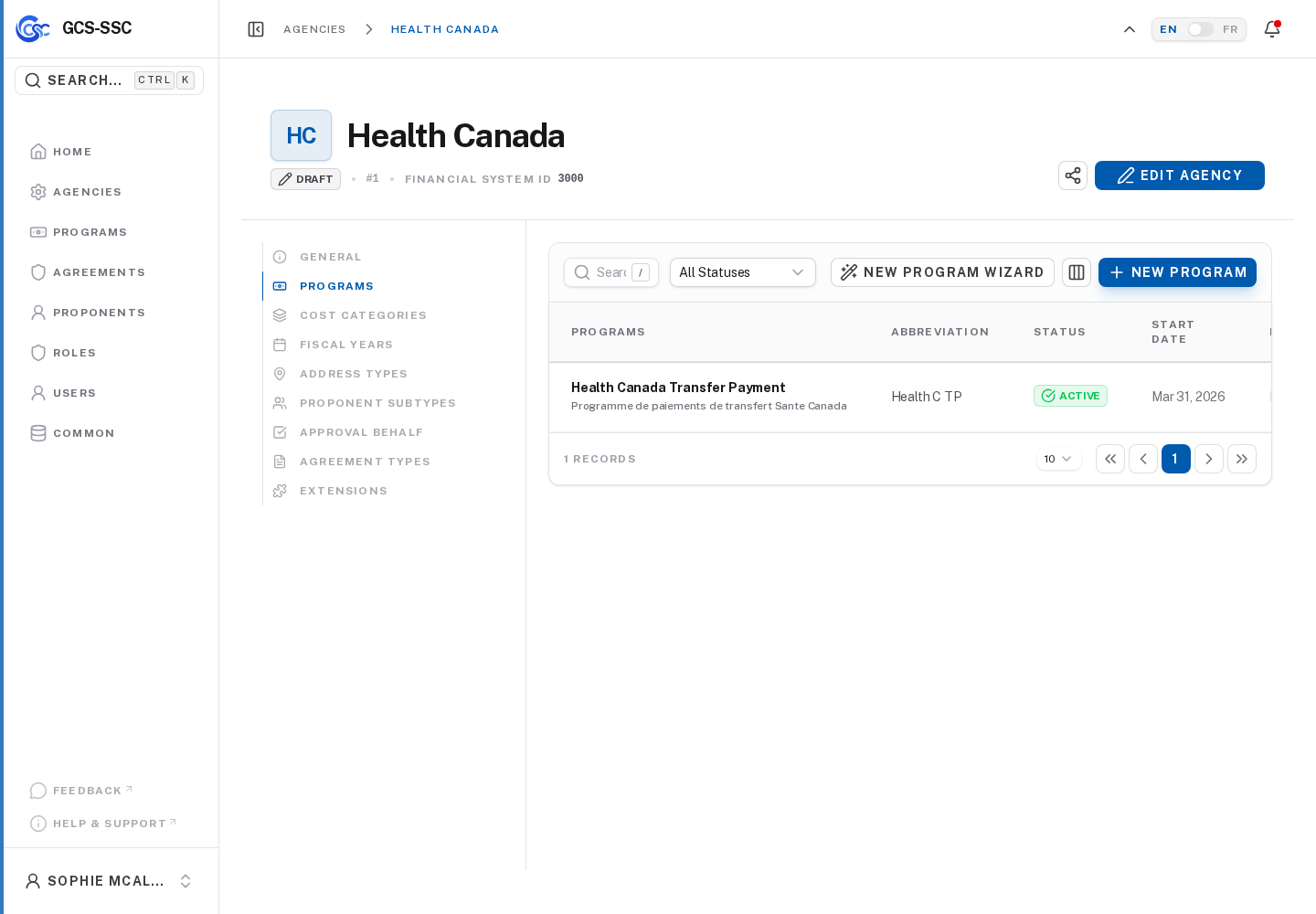This screenshot has height=914, width=1316.
Task: Sort by the Start Date column header
Action: 1173,332
